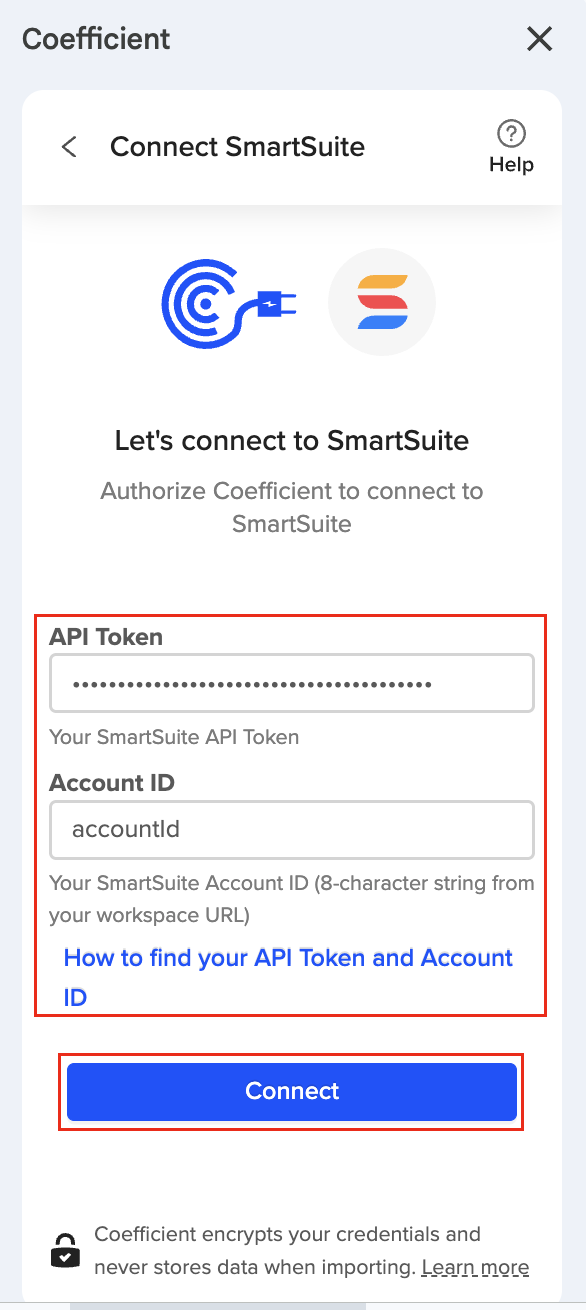This screenshot has width=586, height=1310.
Task: Click the SmartSuite logo circle
Action: click(382, 302)
